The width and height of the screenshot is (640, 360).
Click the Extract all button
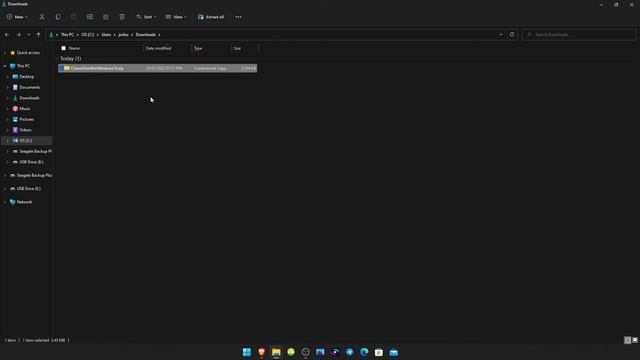click(x=211, y=17)
